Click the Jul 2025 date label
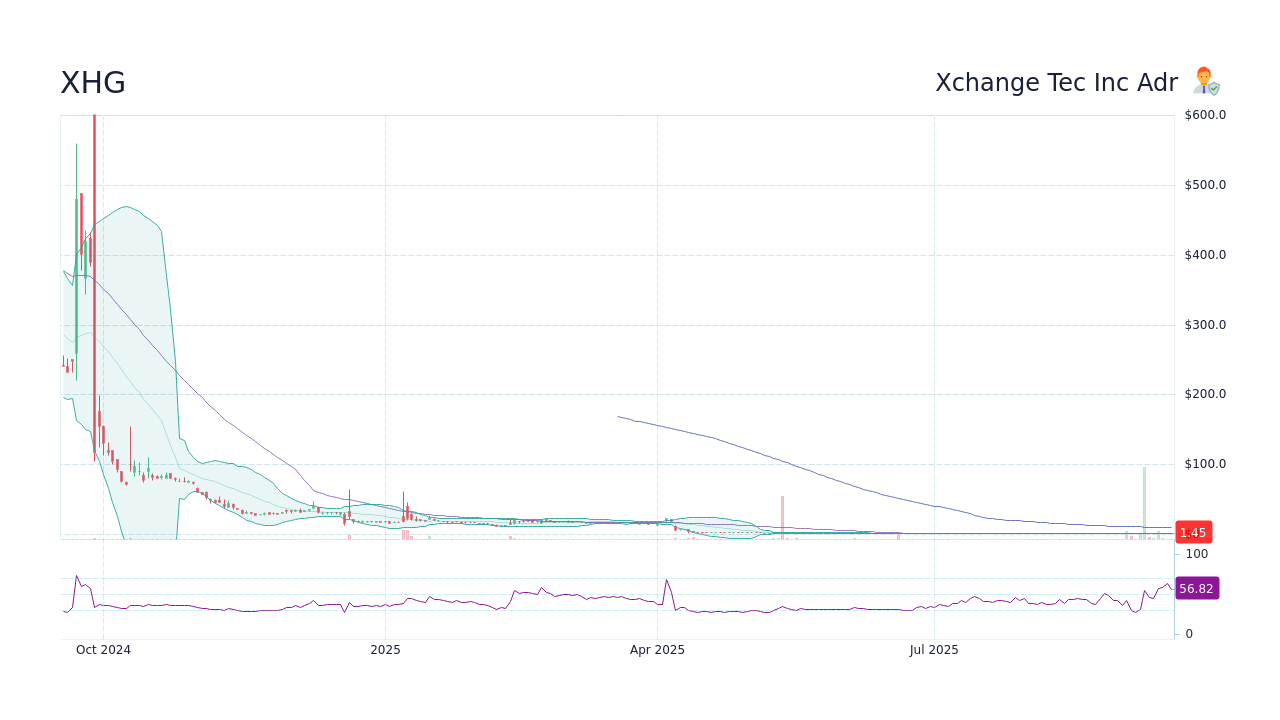The height and width of the screenshot is (720, 1280). 935,650
